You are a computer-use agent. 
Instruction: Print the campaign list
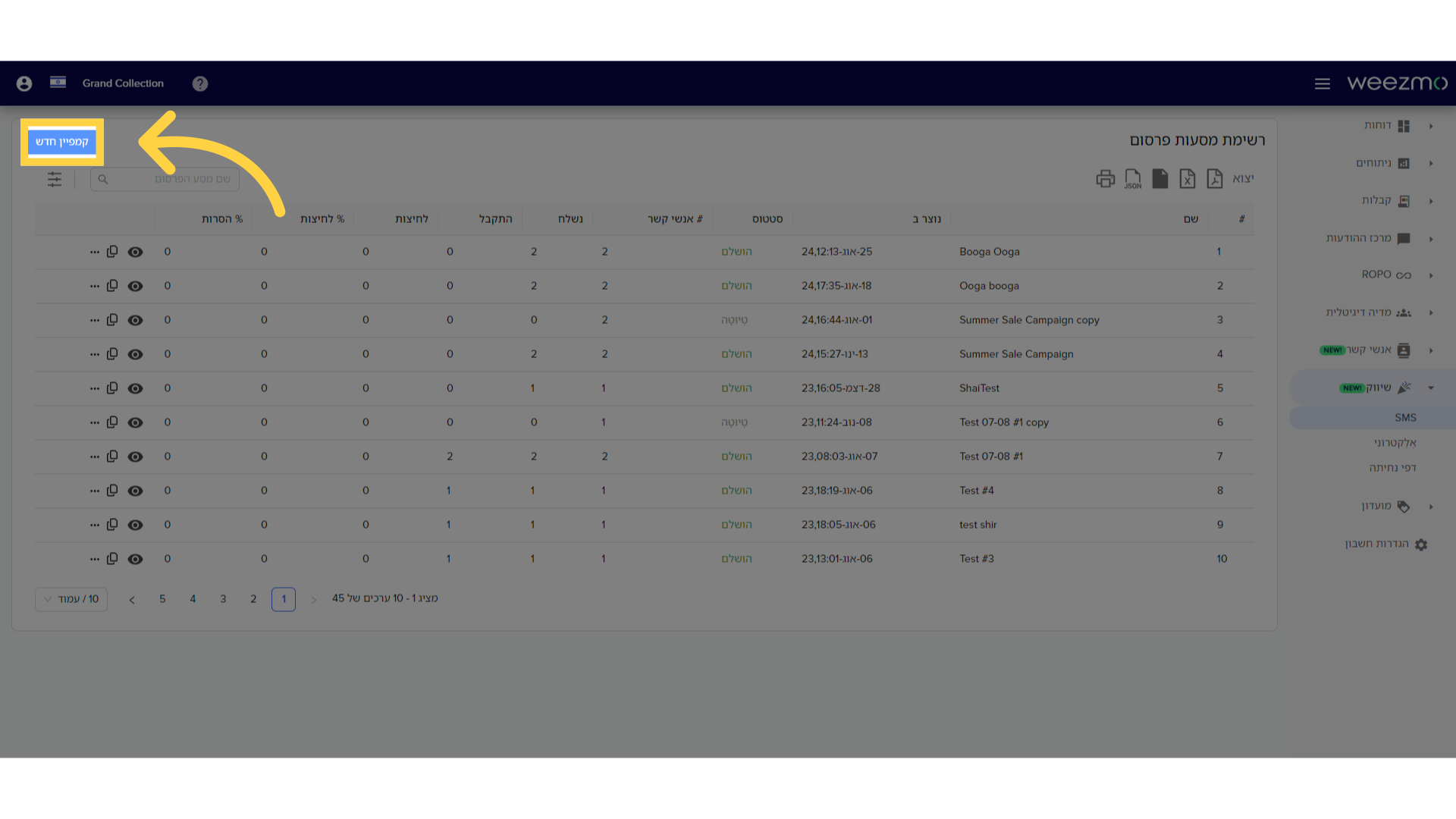[x=1106, y=179]
